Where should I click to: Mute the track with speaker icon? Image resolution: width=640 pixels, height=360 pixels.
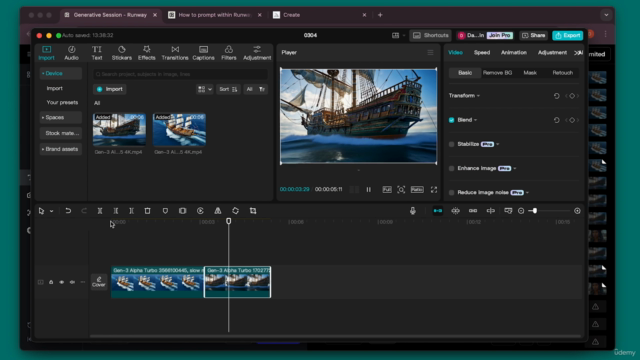click(x=72, y=282)
